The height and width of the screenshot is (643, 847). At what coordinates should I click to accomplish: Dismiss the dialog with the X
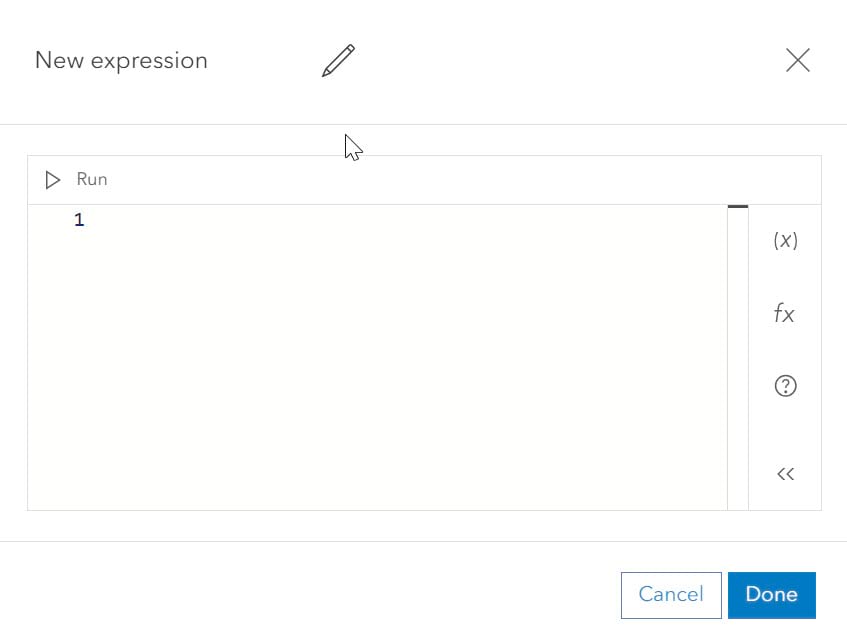pos(797,60)
